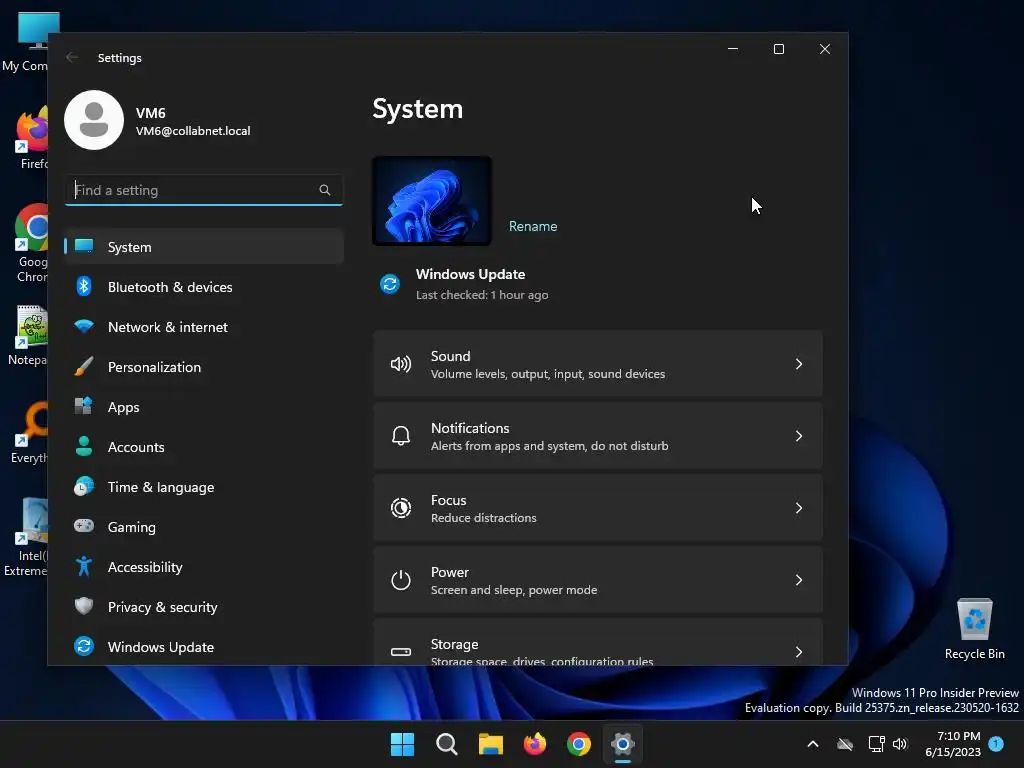This screenshot has width=1024, height=768.
Task: Click the Accessibility figure icon
Action: pyautogui.click(x=84, y=566)
